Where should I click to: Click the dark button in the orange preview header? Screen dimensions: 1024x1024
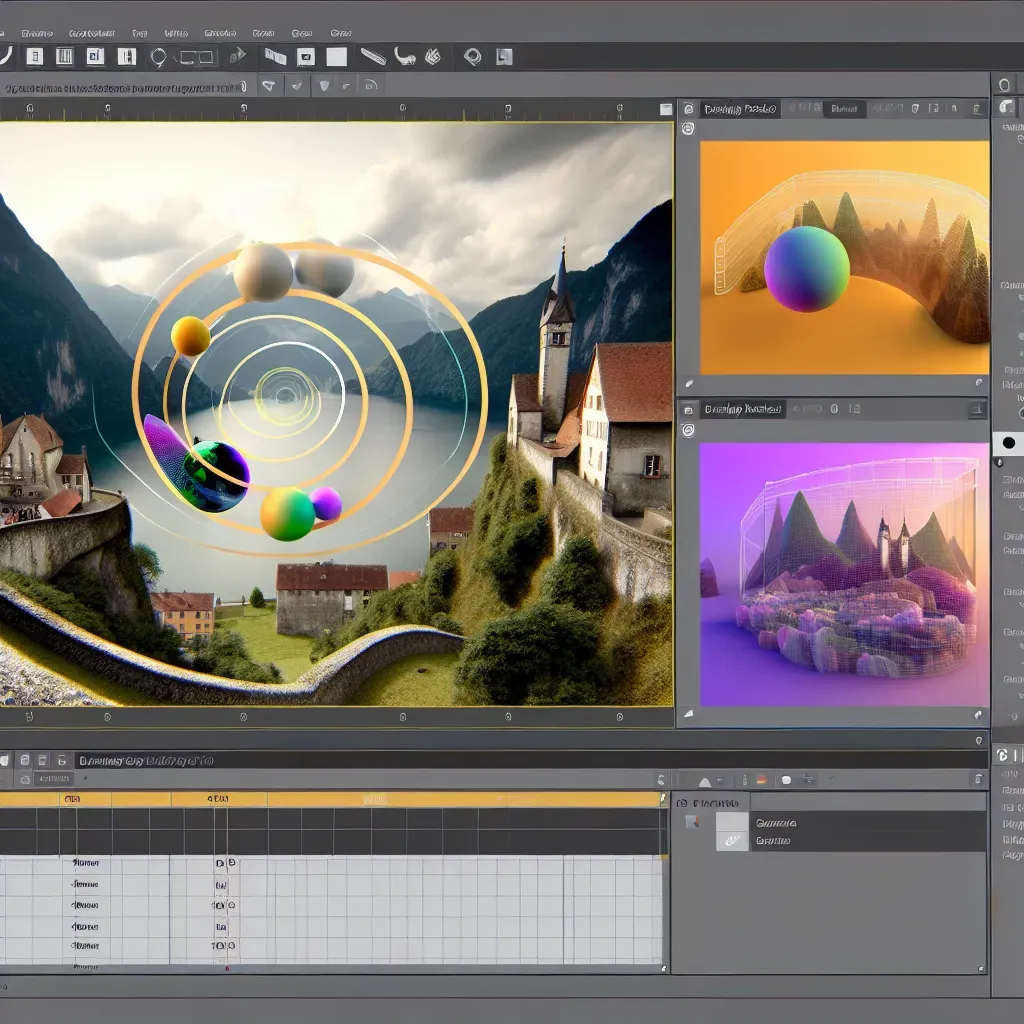point(844,109)
